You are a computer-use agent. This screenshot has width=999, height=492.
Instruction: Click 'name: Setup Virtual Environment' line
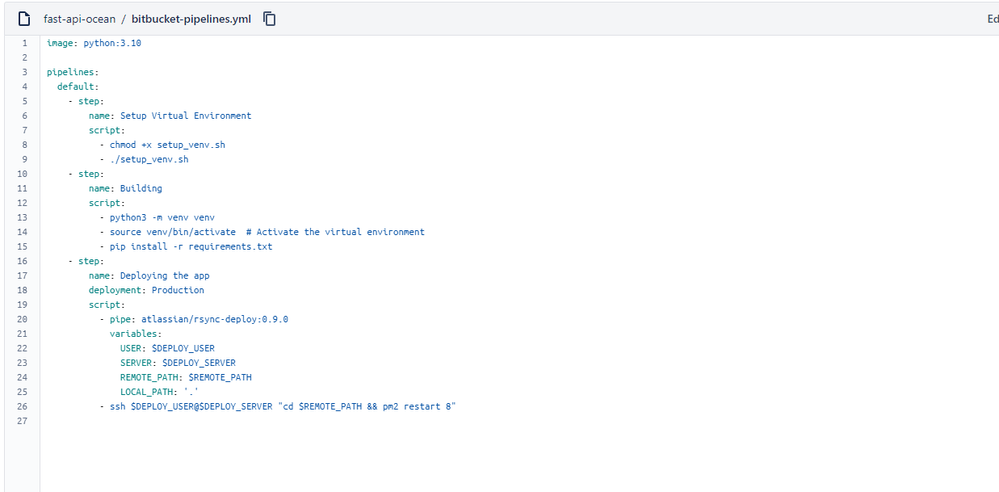click(x=170, y=116)
